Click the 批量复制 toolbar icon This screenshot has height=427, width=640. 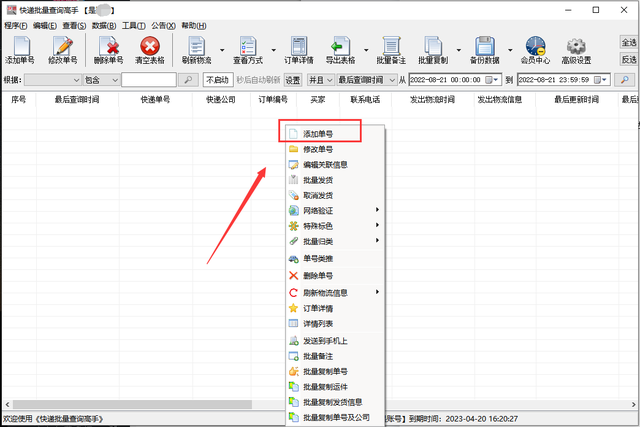(x=433, y=50)
